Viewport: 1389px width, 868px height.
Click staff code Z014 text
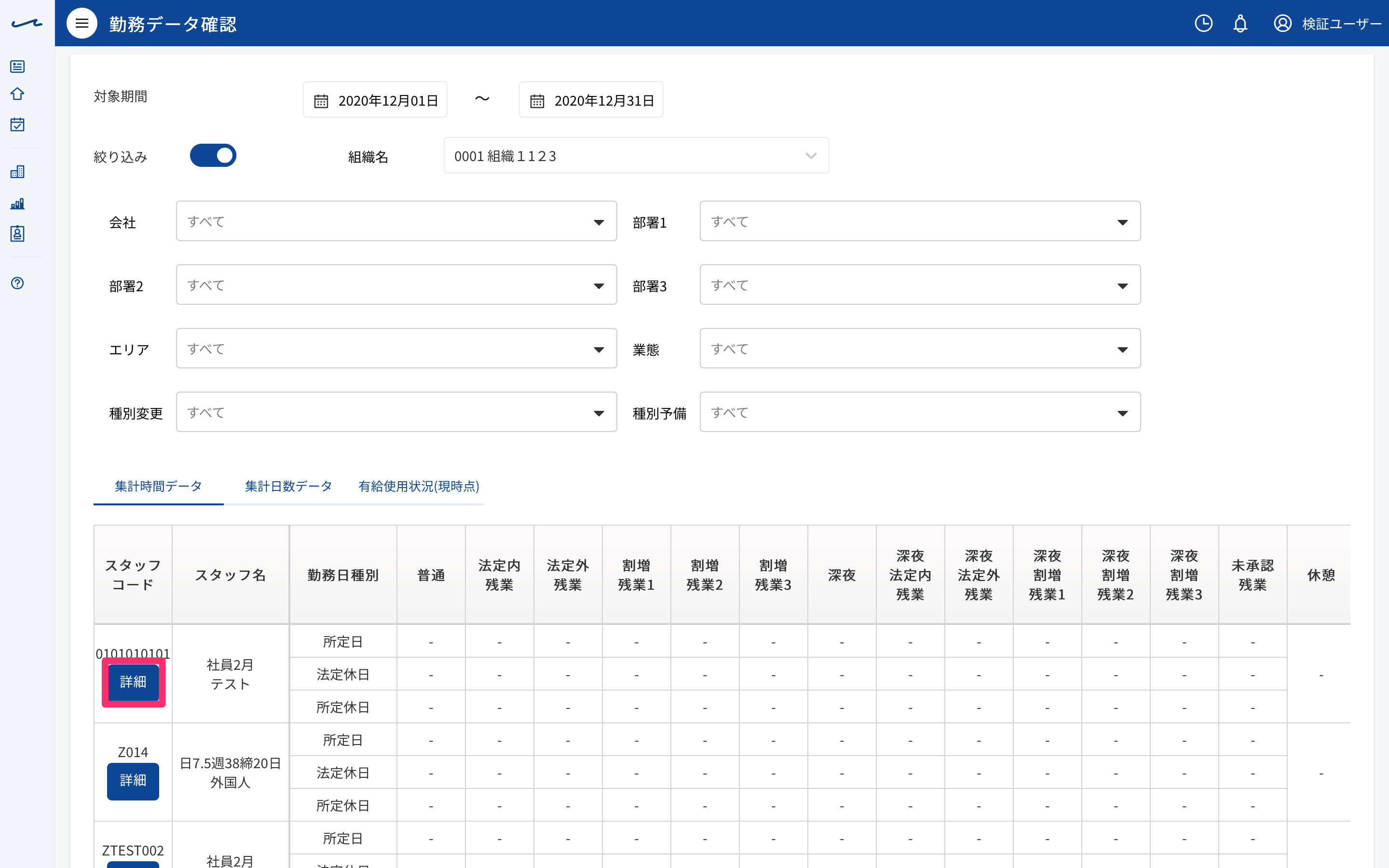point(133,752)
